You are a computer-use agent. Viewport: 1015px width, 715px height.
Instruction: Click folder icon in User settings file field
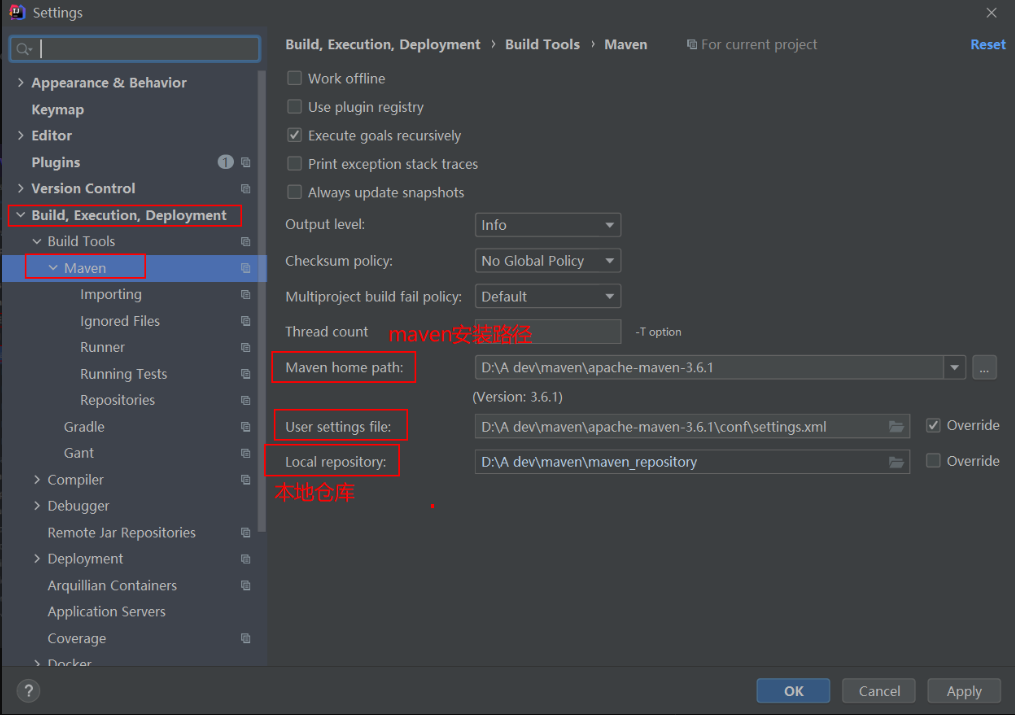tap(896, 427)
